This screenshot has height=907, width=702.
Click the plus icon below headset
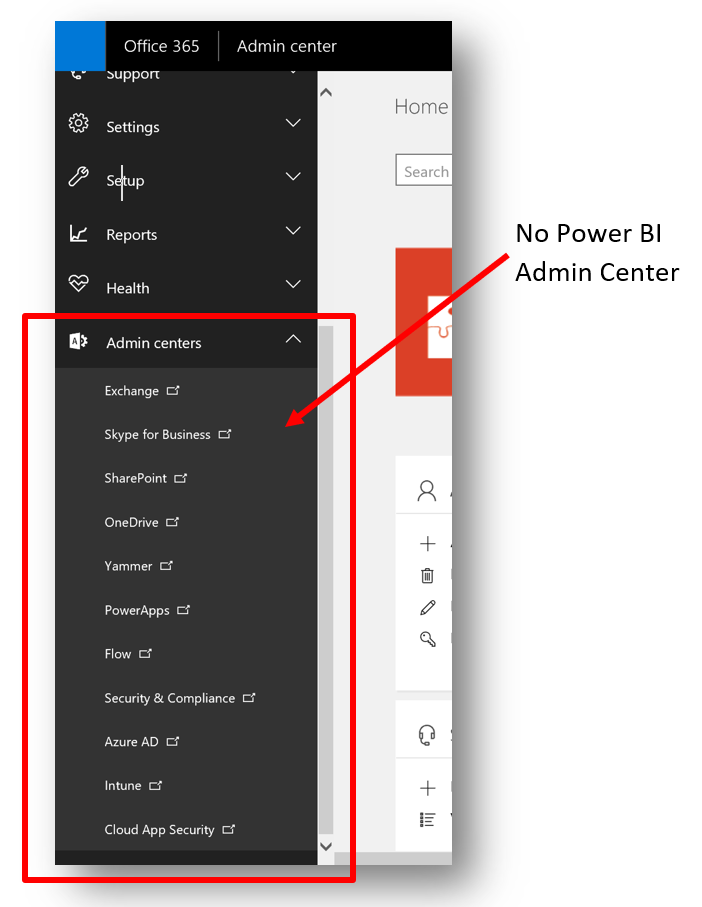pos(427,788)
